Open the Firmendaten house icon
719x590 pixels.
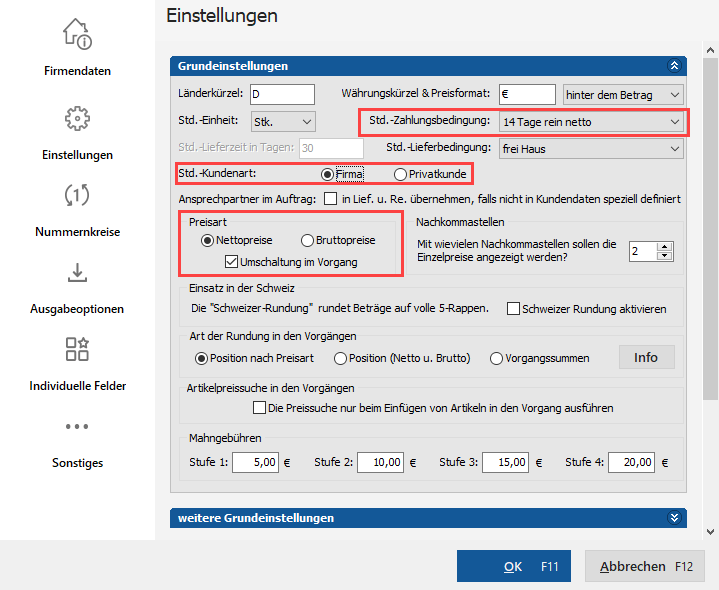click(x=77, y=34)
